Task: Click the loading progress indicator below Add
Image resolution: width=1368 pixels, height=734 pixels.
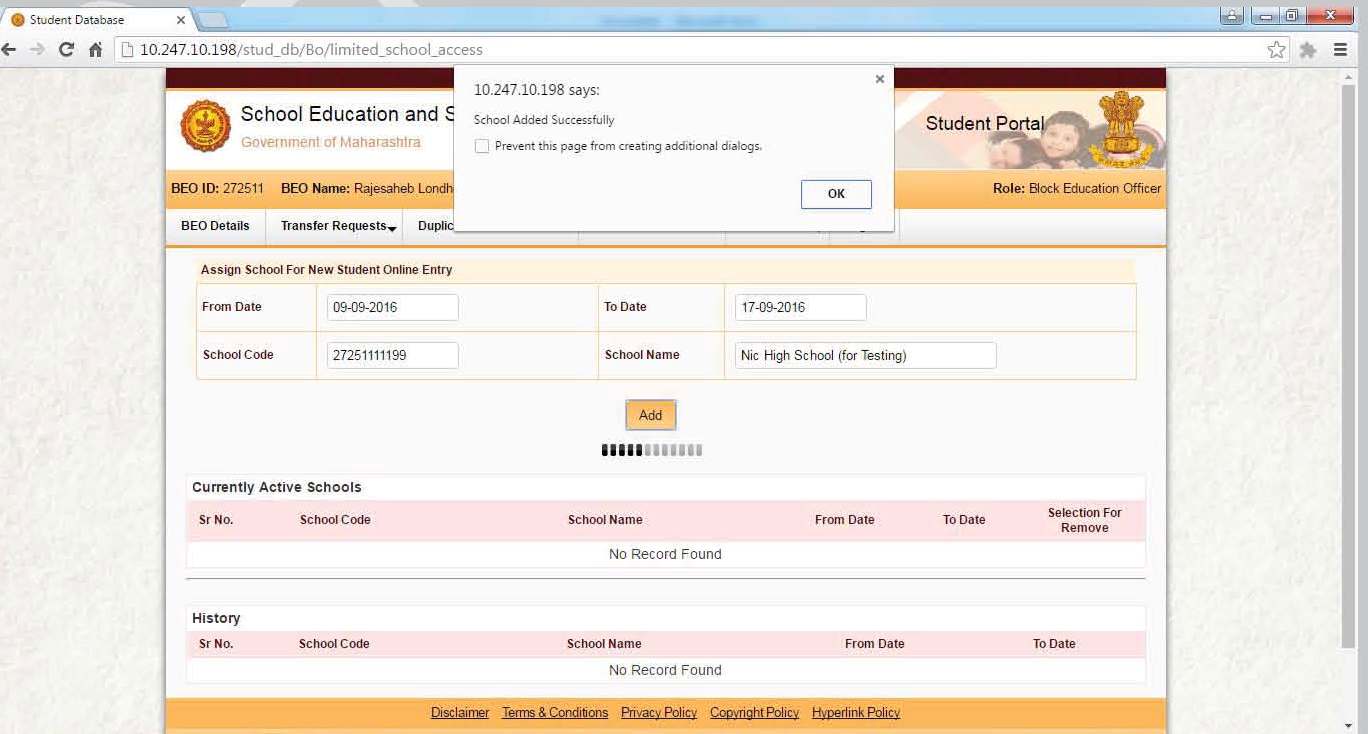Action: (x=651, y=450)
